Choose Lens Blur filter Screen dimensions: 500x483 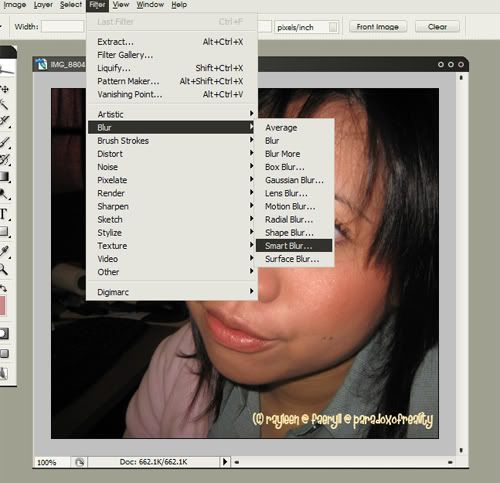click(294, 193)
